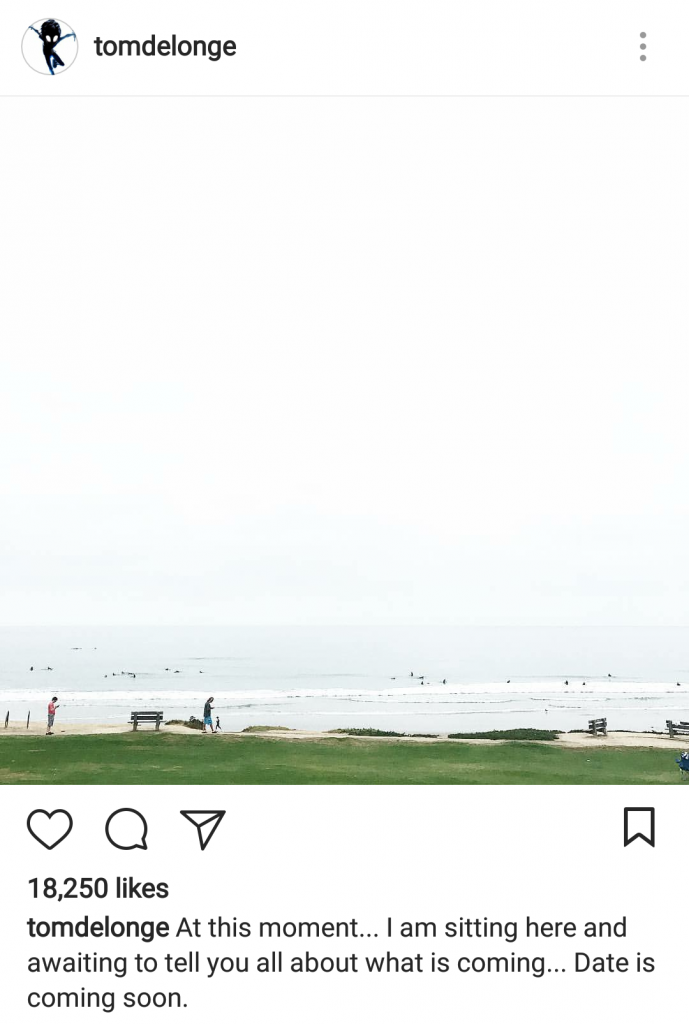Click the small child beside the walking man

[x=218, y=724]
